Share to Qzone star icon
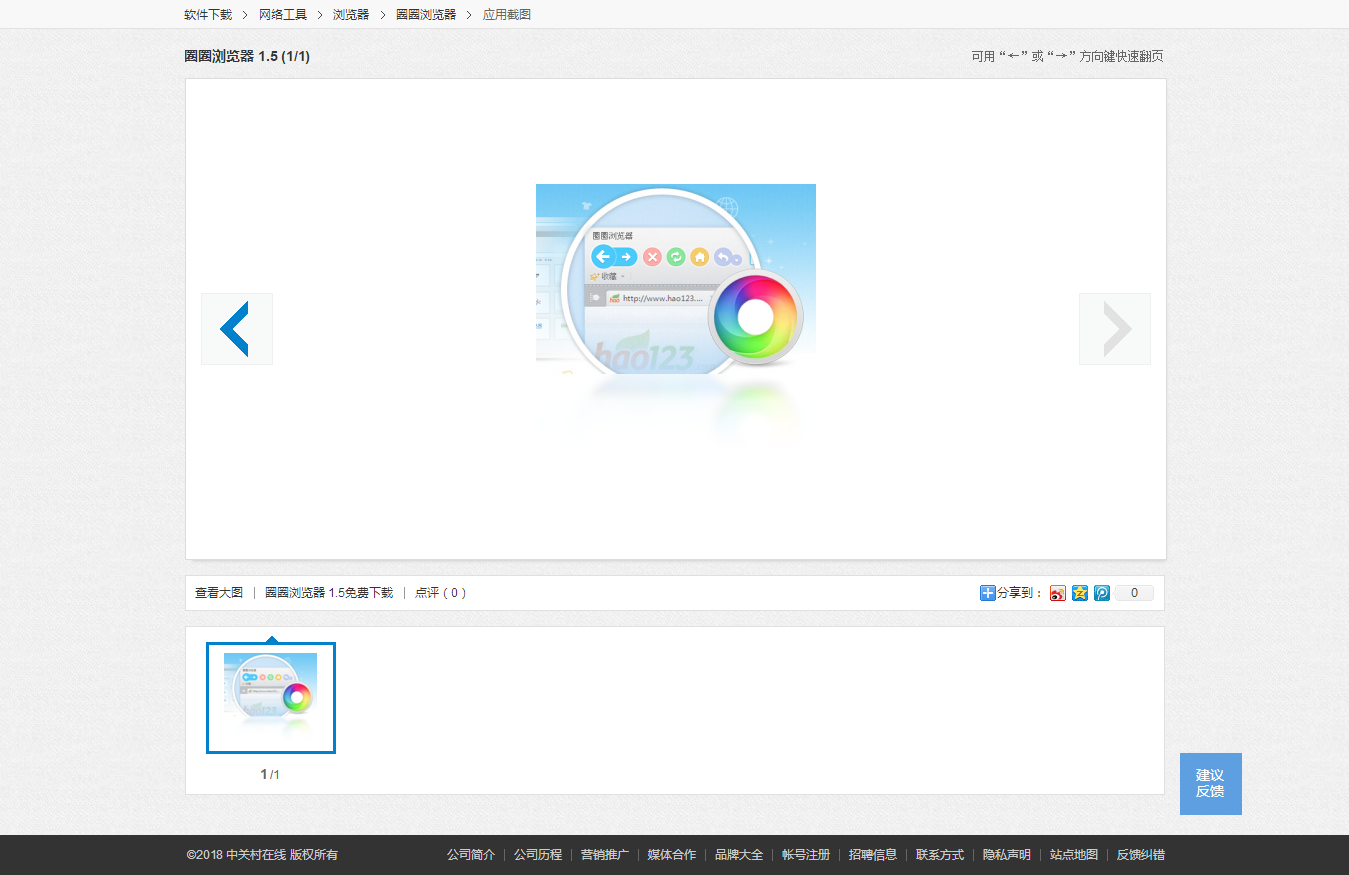1349x875 pixels. [1080, 593]
